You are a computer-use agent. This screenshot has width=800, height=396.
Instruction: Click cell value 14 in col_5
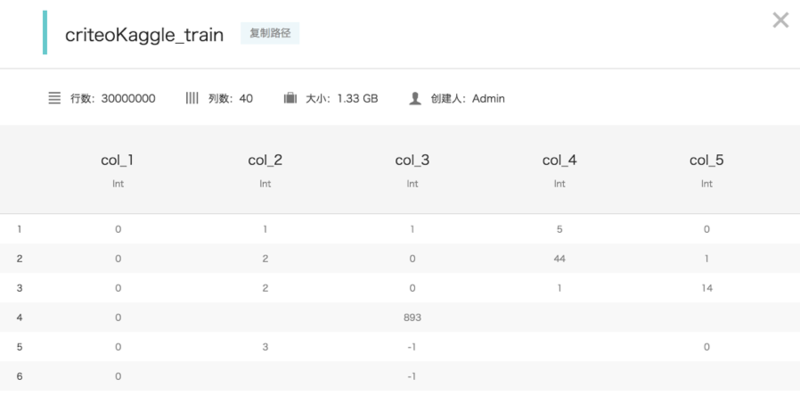pyautogui.click(x=707, y=288)
